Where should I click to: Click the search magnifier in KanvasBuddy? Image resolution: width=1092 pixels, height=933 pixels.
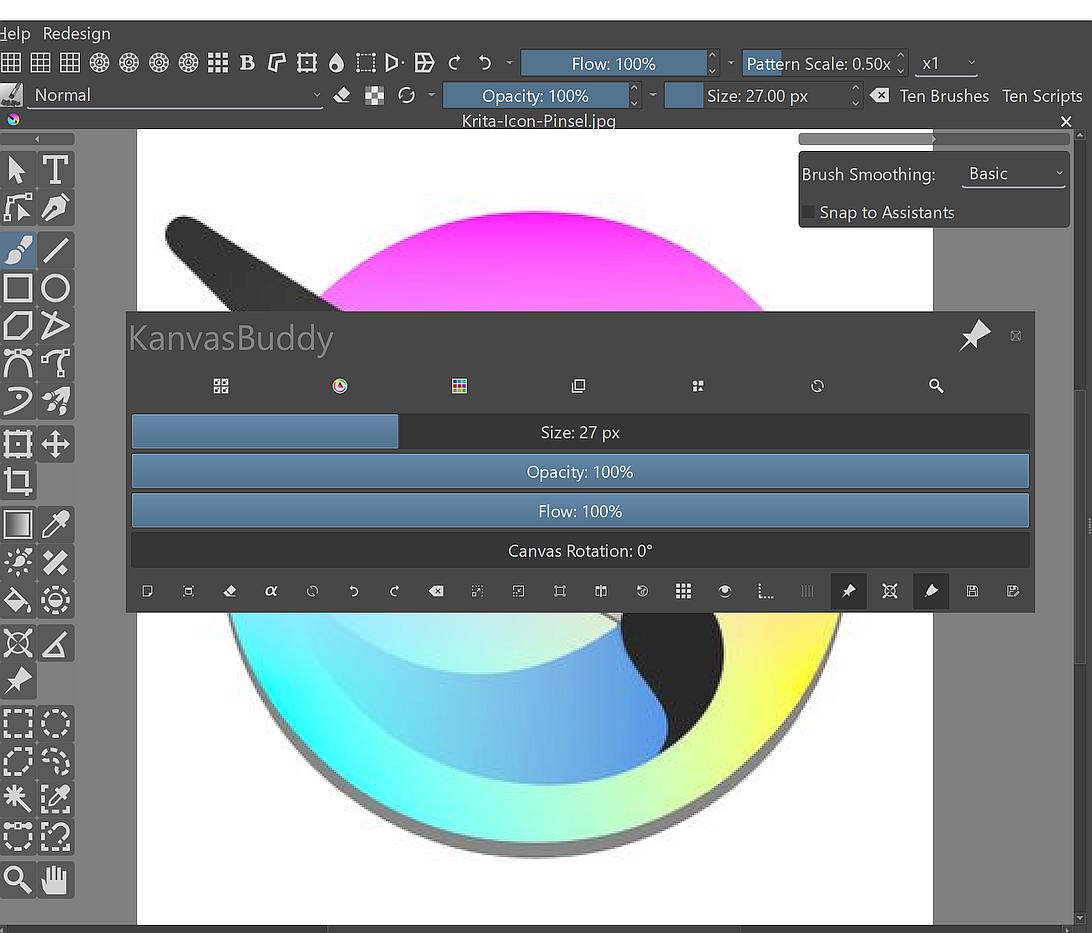pyautogui.click(x=936, y=386)
